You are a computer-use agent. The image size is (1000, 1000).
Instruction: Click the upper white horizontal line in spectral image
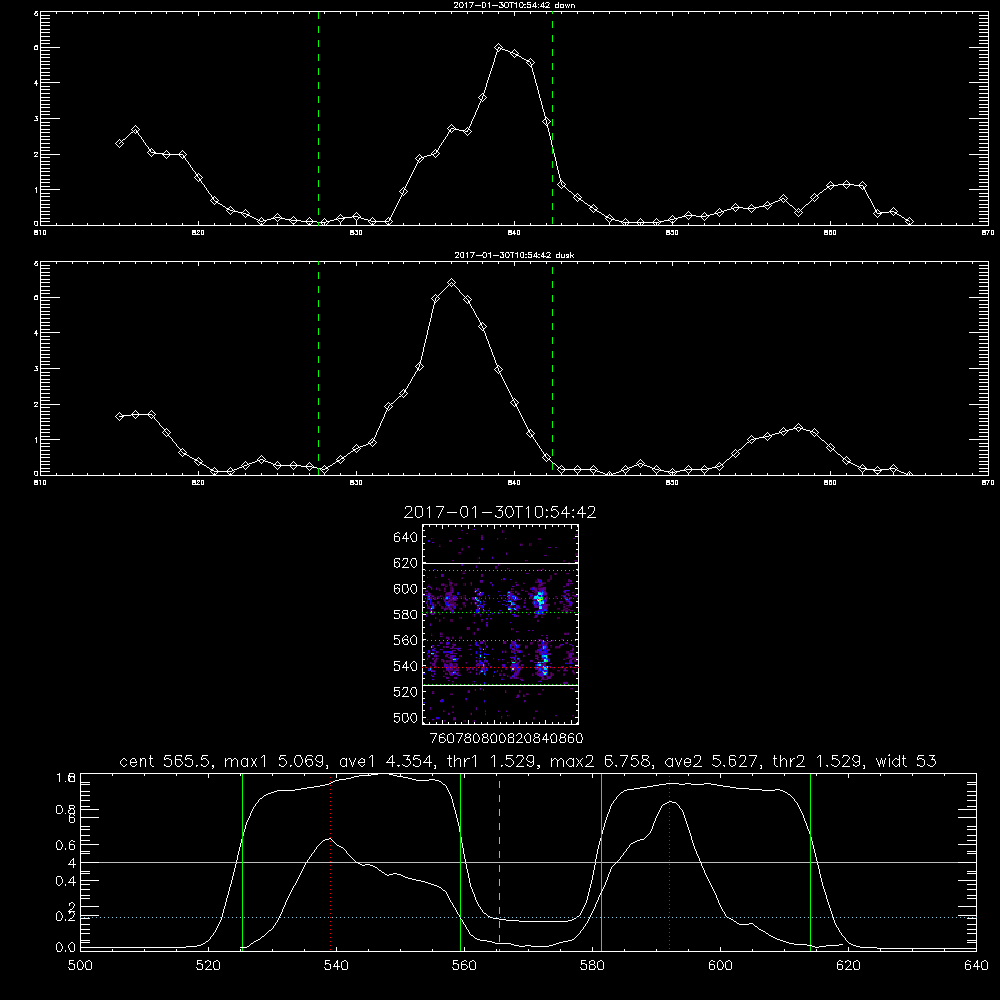(500, 564)
